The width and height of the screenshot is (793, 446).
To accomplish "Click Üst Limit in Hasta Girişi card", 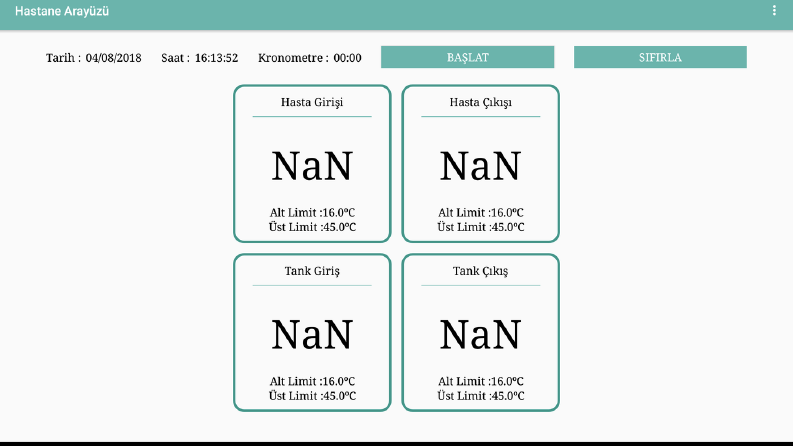I will click(x=312, y=227).
